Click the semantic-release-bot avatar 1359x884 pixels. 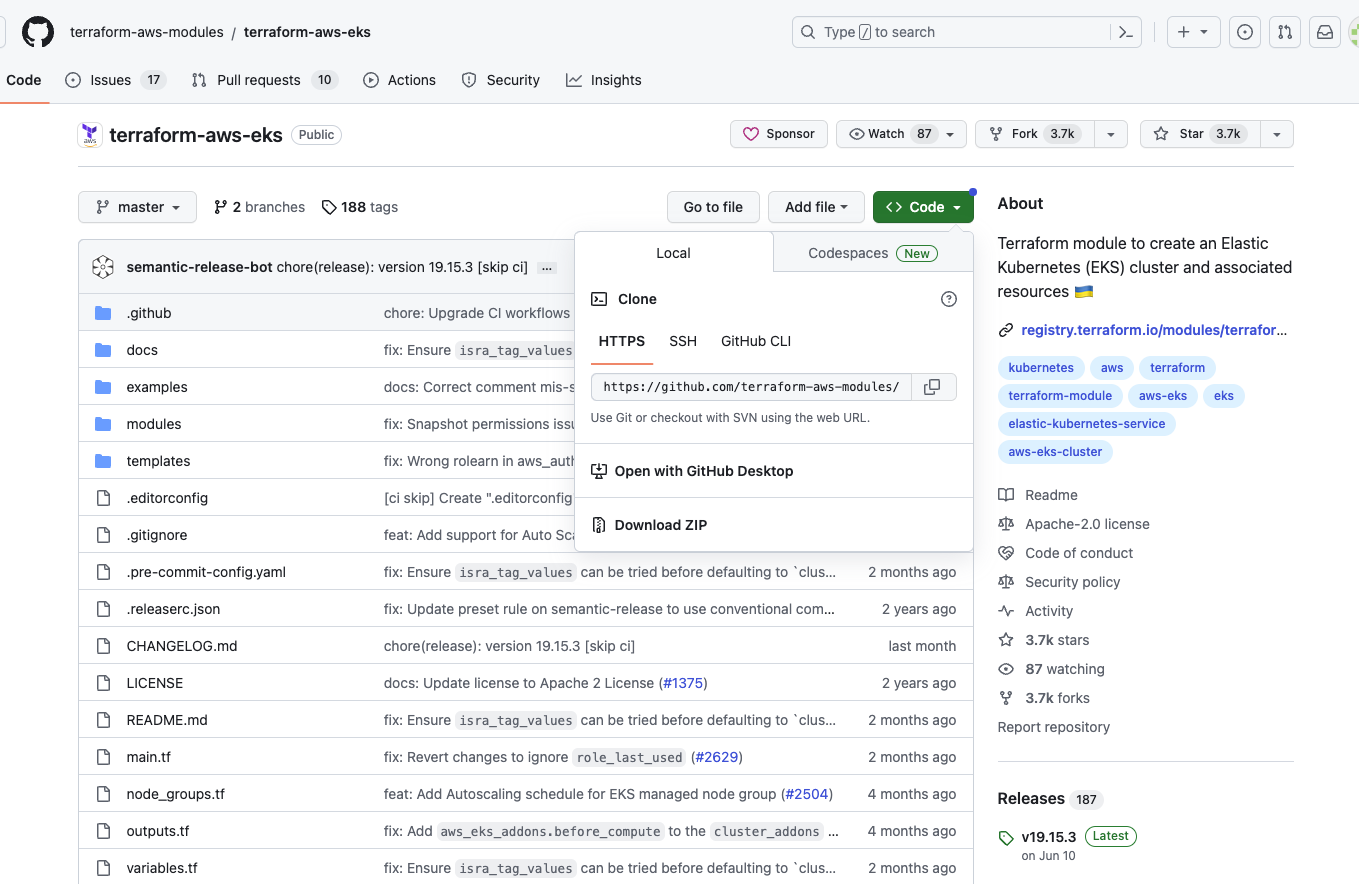tap(103, 267)
